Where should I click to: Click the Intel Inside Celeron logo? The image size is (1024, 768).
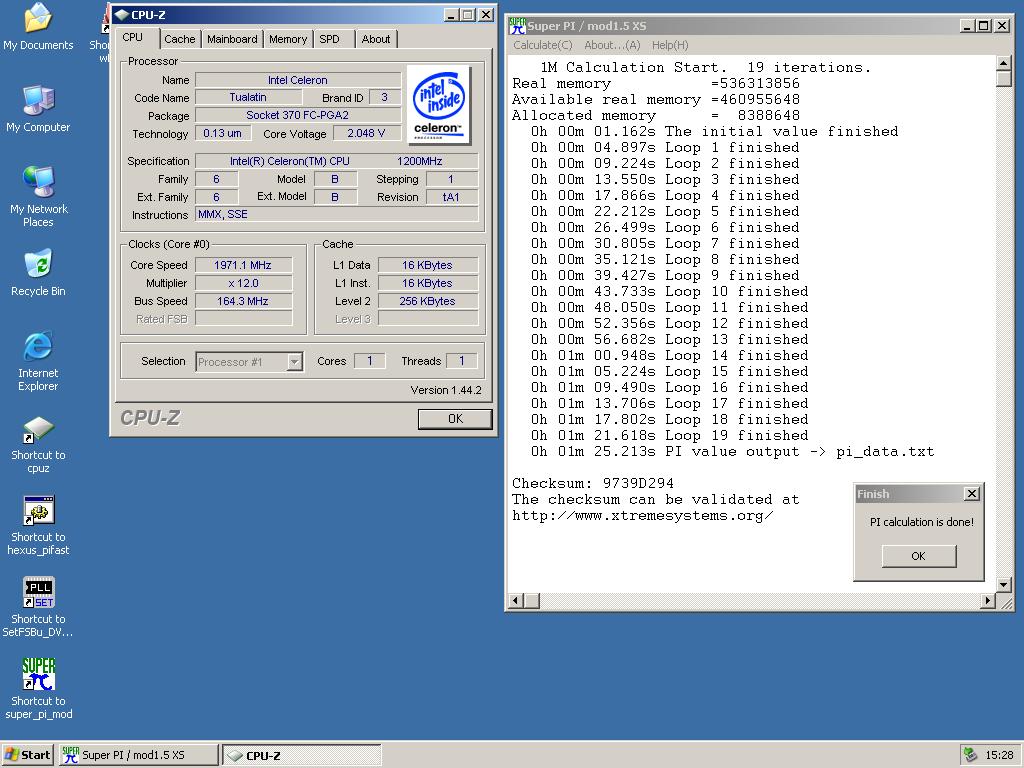(x=438, y=104)
